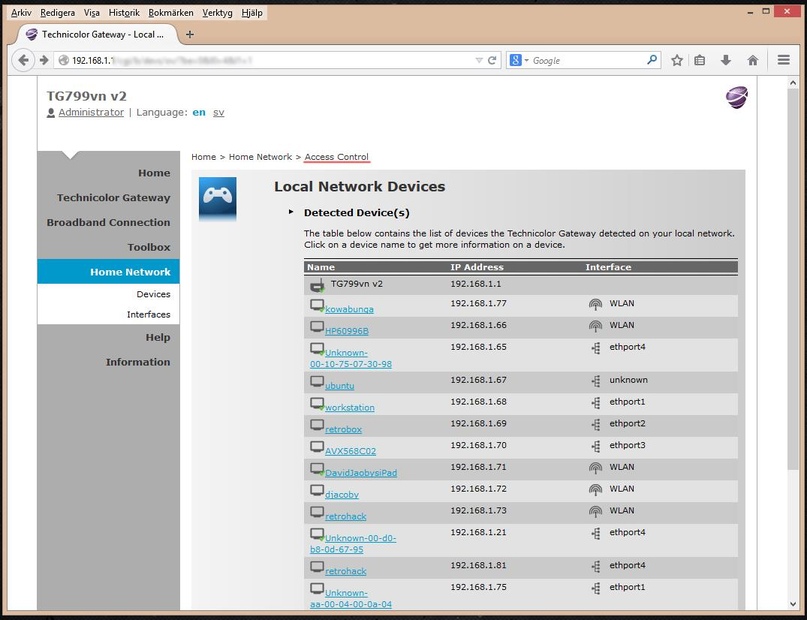Viewport: 807px width, 620px height.
Task: Open the Hjälp menu
Action: tap(252, 12)
